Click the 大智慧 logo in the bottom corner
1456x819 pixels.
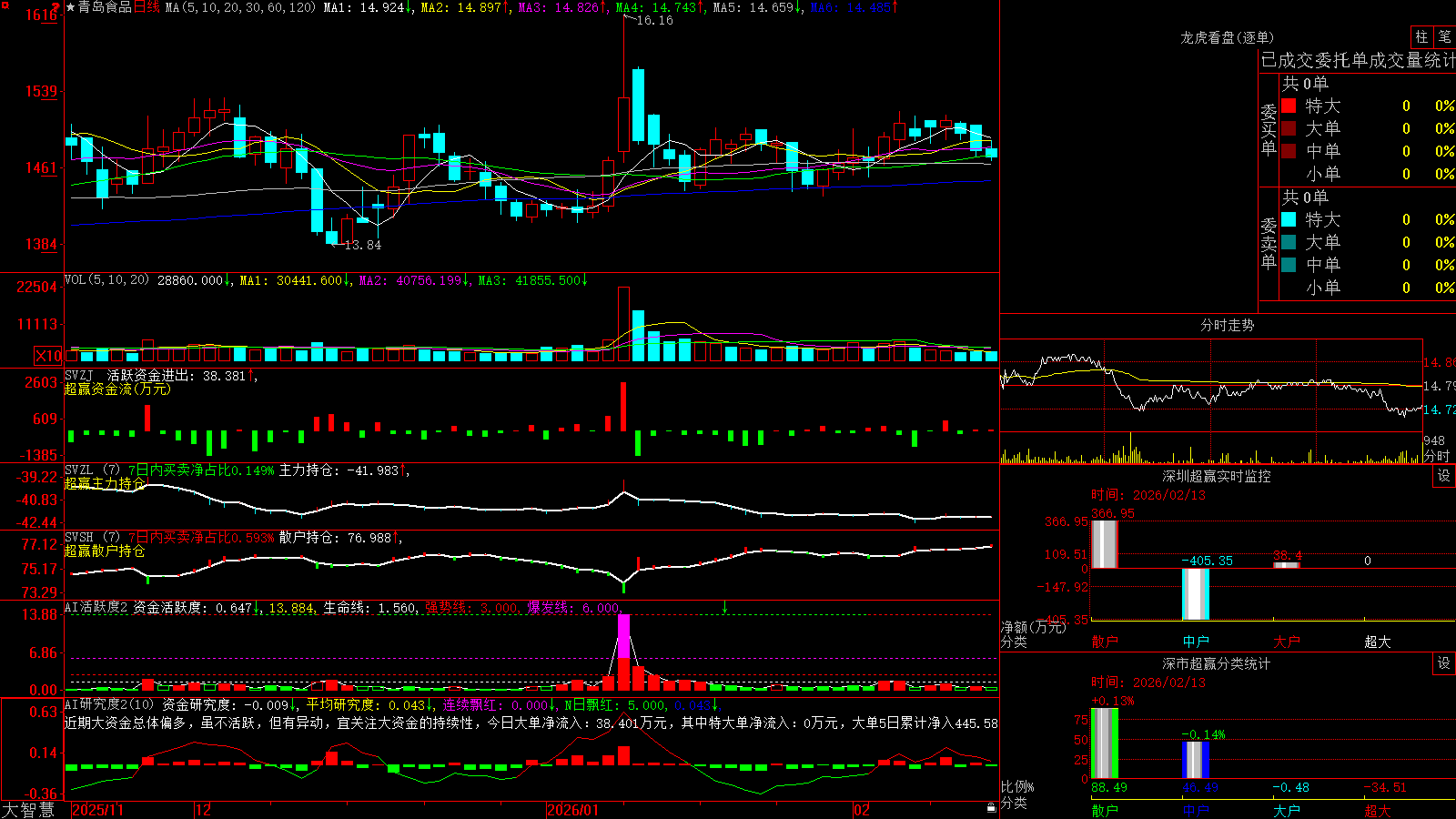(x=28, y=810)
